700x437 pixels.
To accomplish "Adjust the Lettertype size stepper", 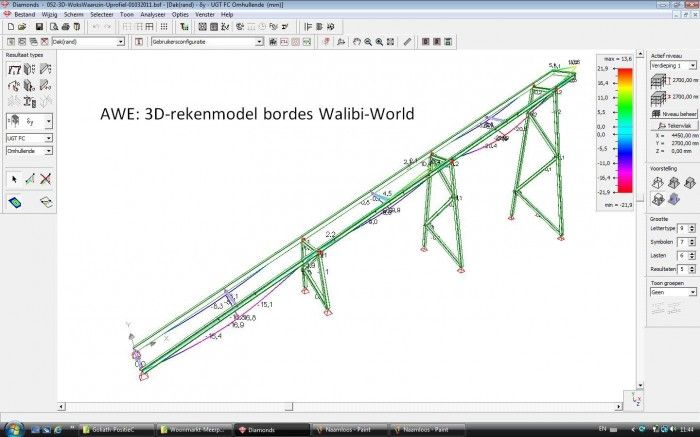I will click(x=692, y=229).
